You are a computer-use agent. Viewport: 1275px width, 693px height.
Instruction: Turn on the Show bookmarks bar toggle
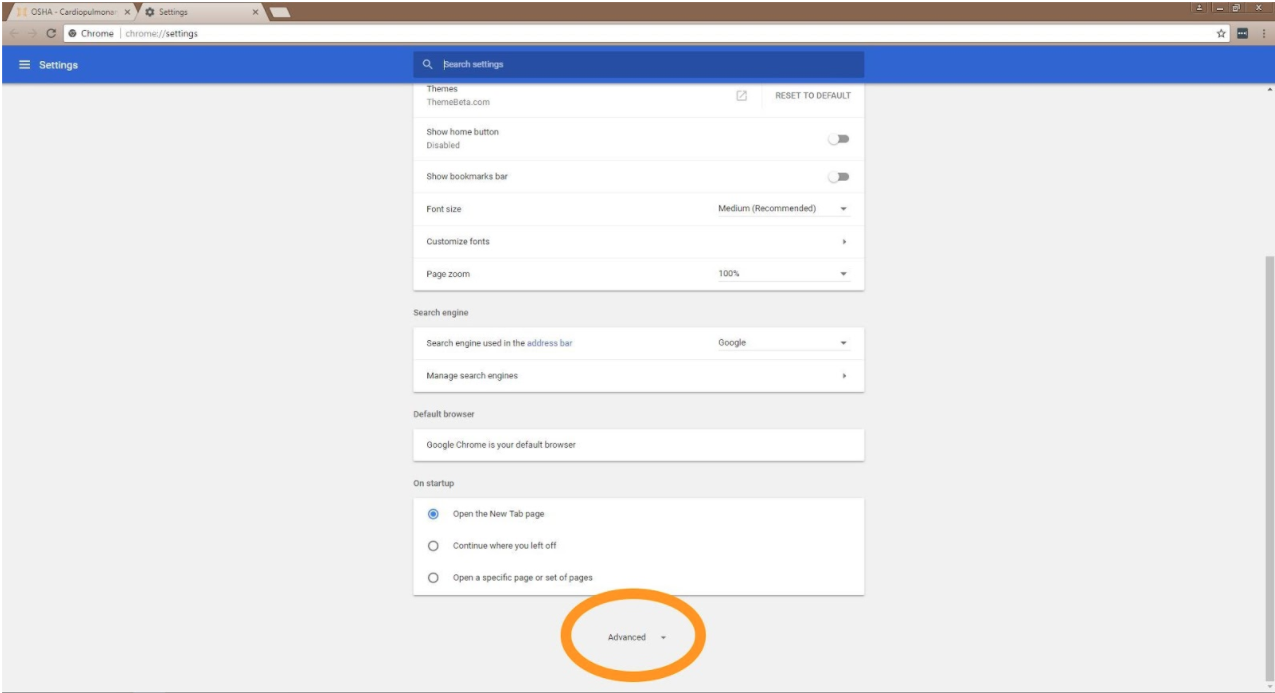pyautogui.click(x=838, y=177)
